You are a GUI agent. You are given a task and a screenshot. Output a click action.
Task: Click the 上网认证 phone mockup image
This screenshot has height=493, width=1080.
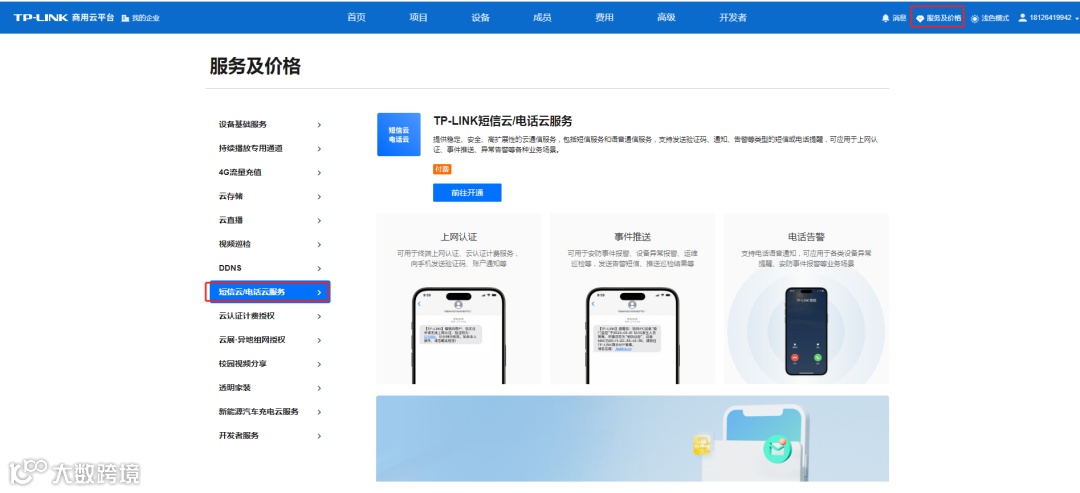click(458, 335)
